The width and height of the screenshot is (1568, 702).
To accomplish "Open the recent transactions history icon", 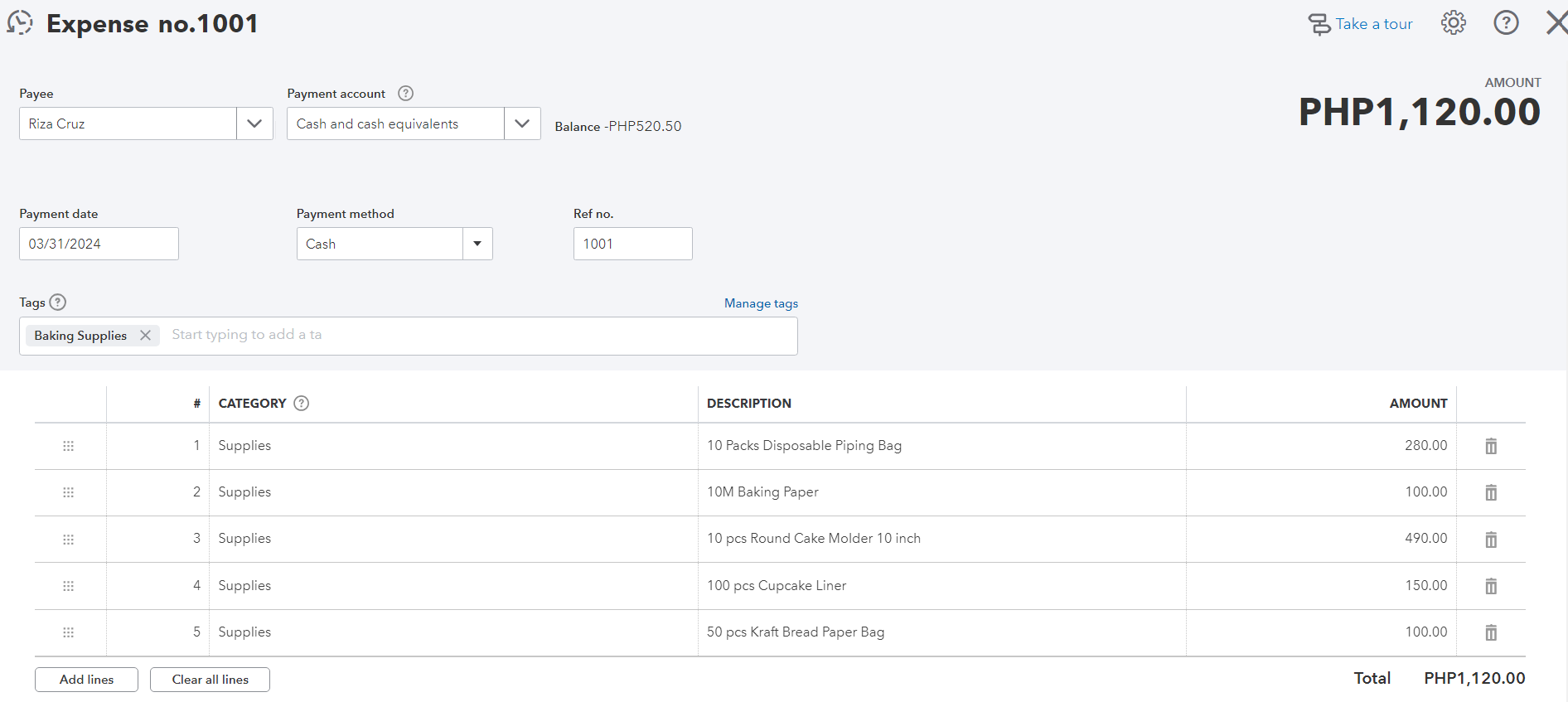I will point(20,23).
